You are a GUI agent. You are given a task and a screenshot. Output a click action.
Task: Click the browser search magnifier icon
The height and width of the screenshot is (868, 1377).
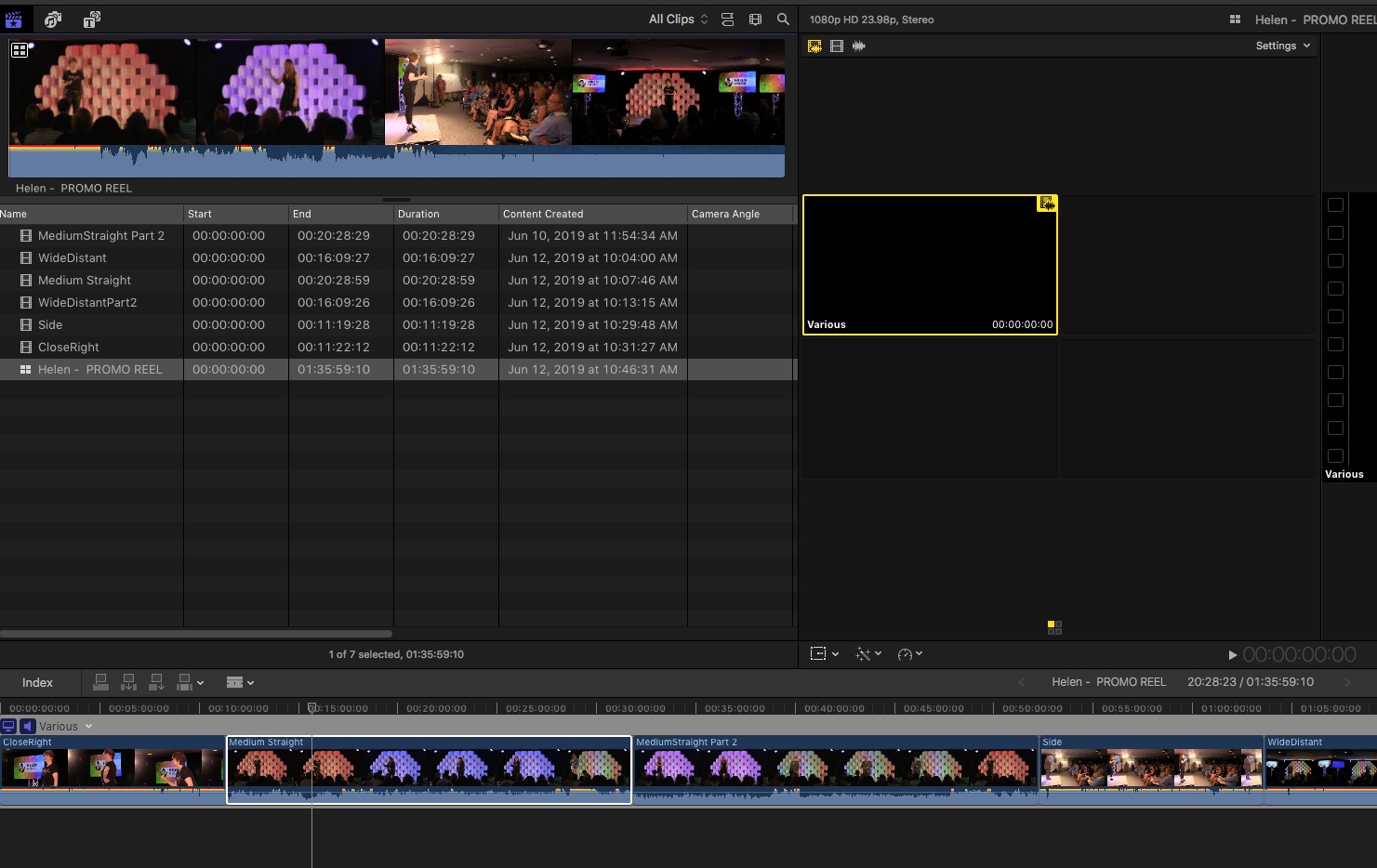pyautogui.click(x=783, y=20)
